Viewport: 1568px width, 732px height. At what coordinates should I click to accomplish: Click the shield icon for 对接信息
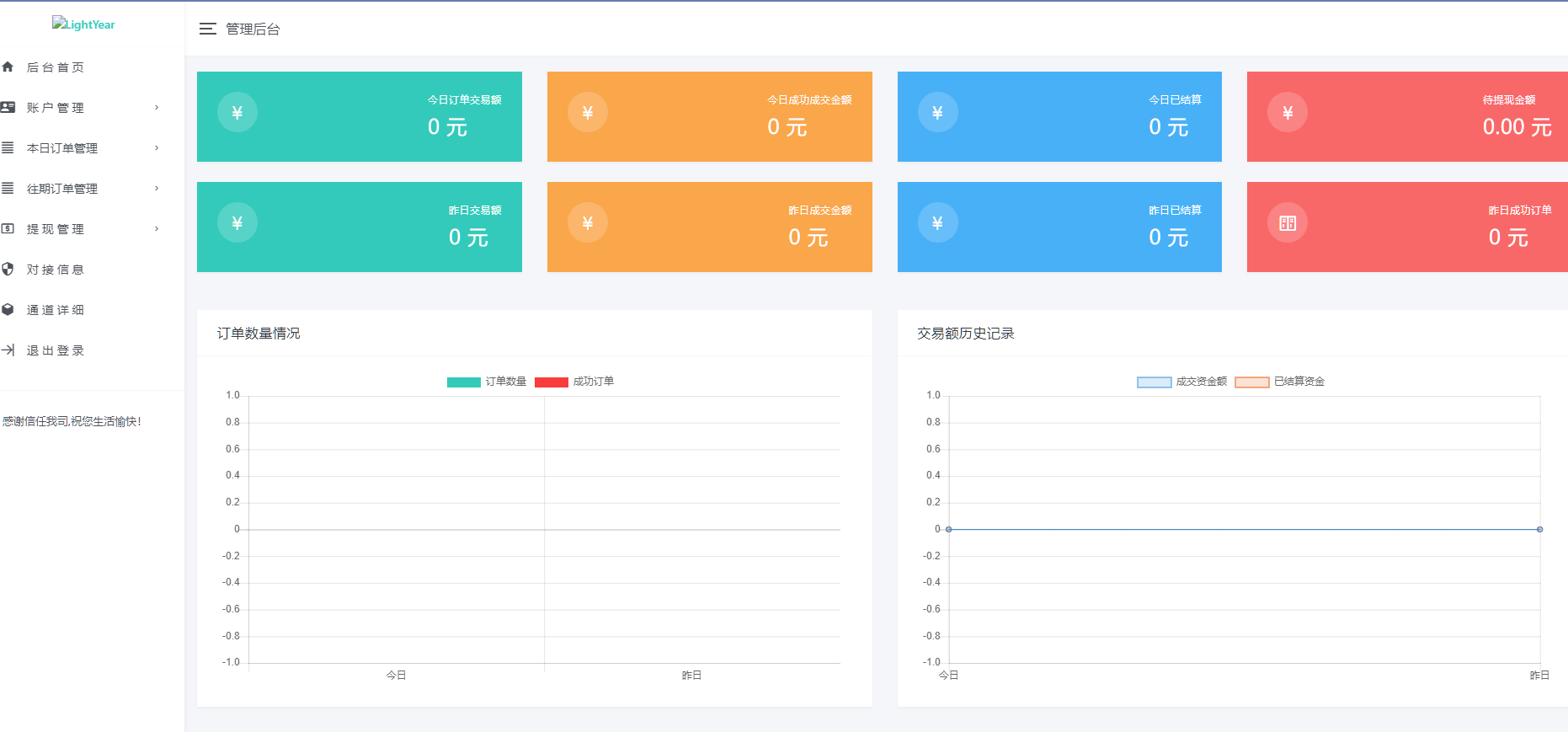(8, 269)
